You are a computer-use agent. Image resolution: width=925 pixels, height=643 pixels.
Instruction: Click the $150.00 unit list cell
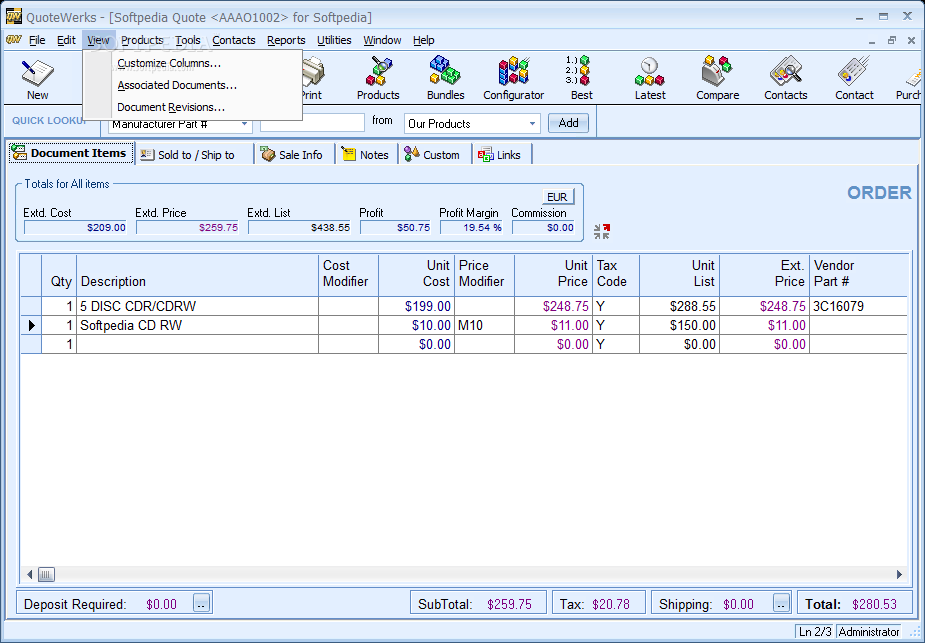[679, 325]
